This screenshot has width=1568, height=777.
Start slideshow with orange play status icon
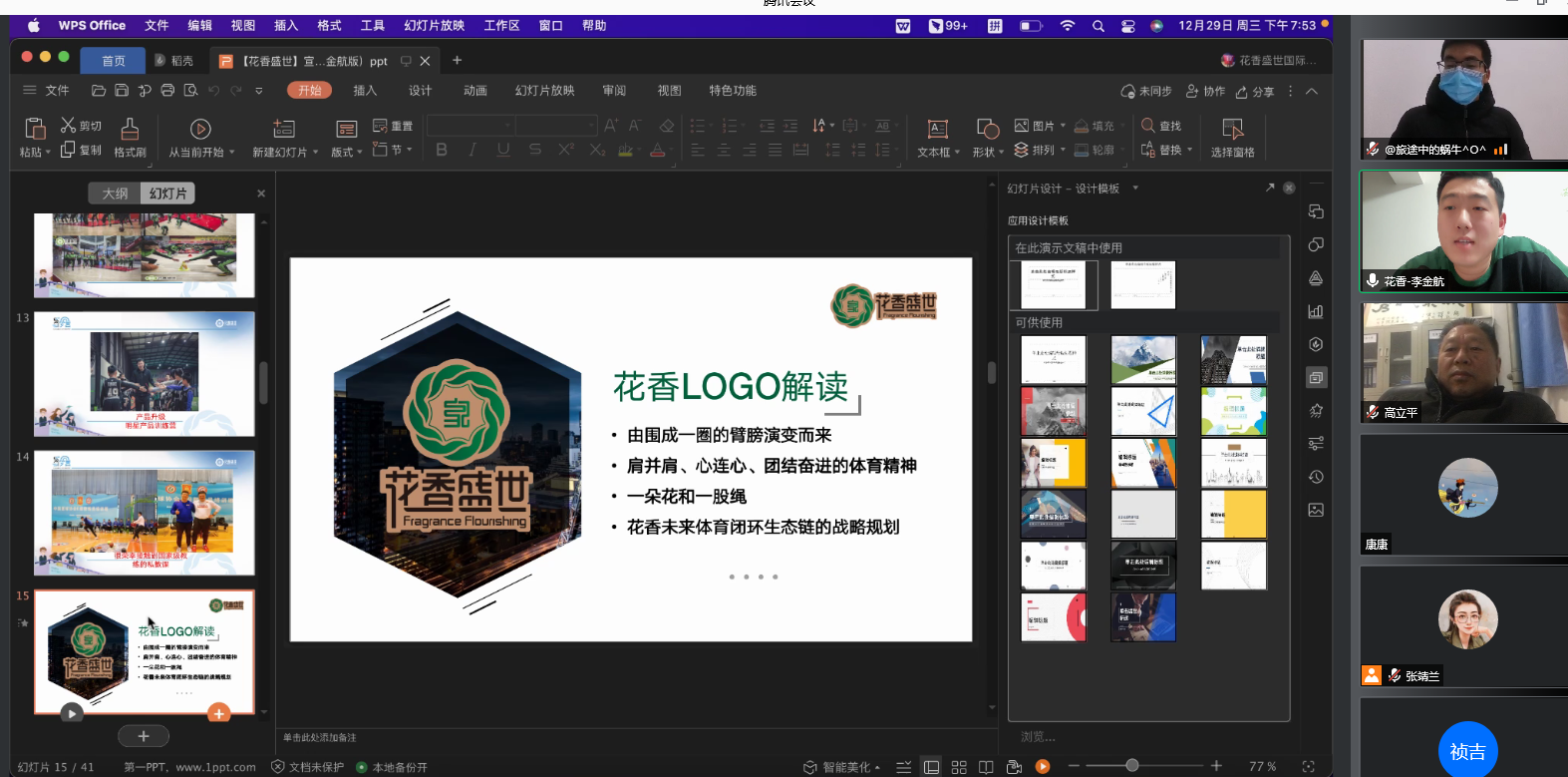tap(1043, 767)
